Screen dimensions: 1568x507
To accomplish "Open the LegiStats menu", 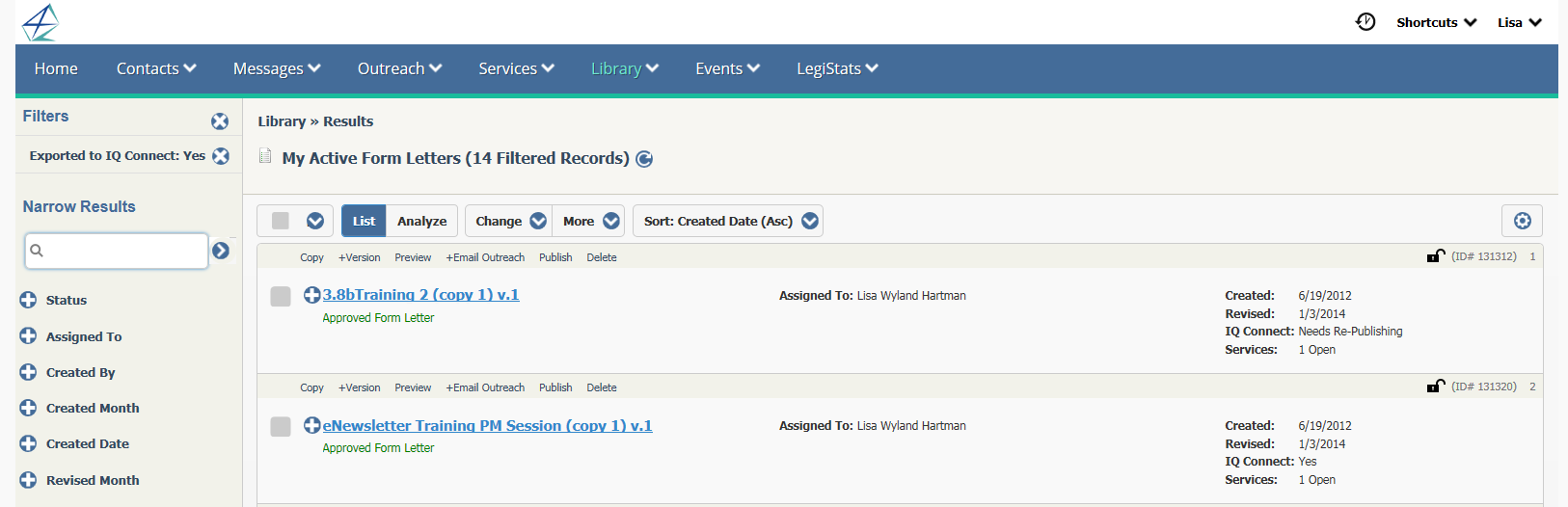I will 837,68.
